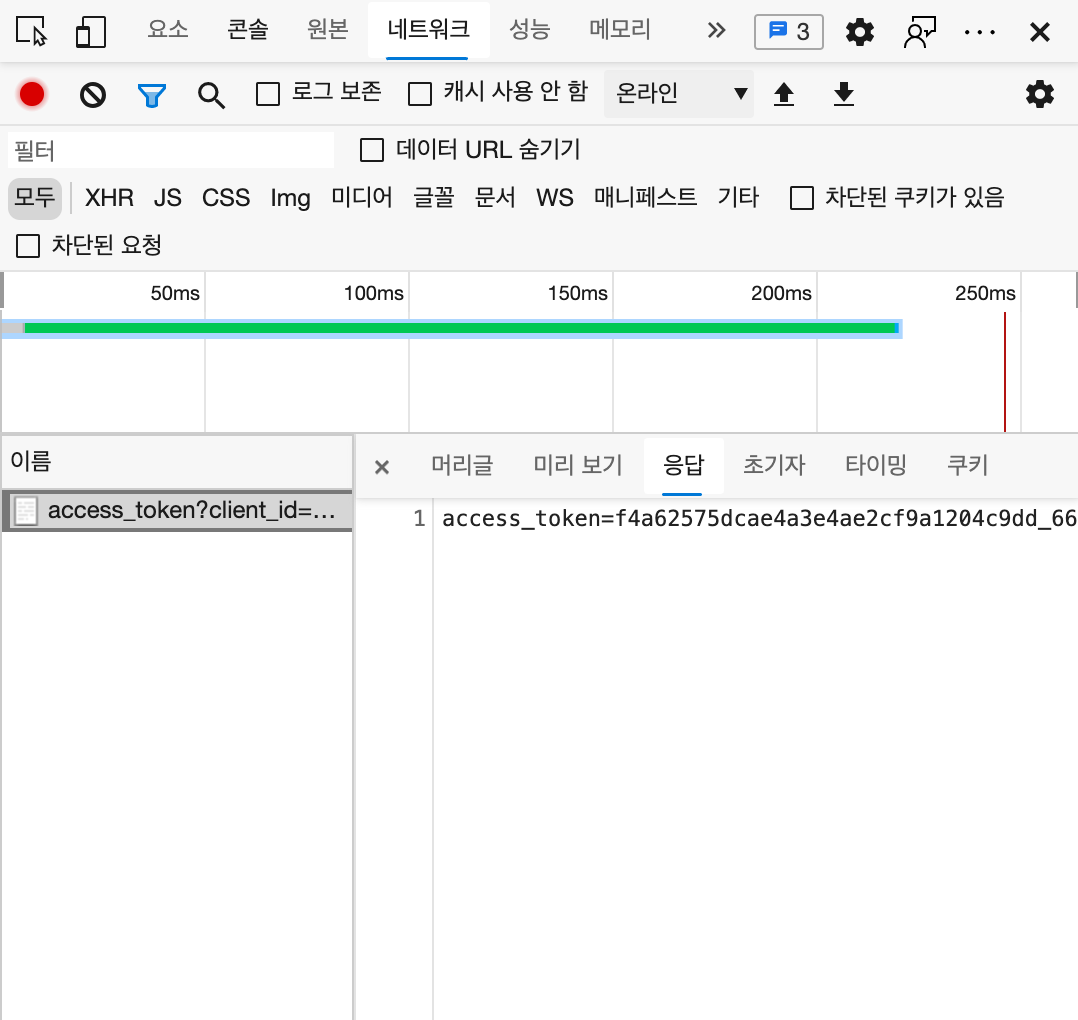Open the 3 issues badge
Screen dimensions: 1078x1020
click(x=789, y=32)
